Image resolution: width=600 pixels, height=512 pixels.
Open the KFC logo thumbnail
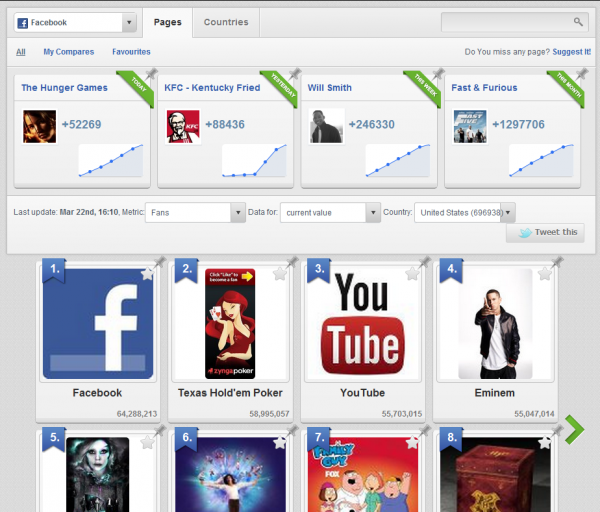click(x=183, y=127)
